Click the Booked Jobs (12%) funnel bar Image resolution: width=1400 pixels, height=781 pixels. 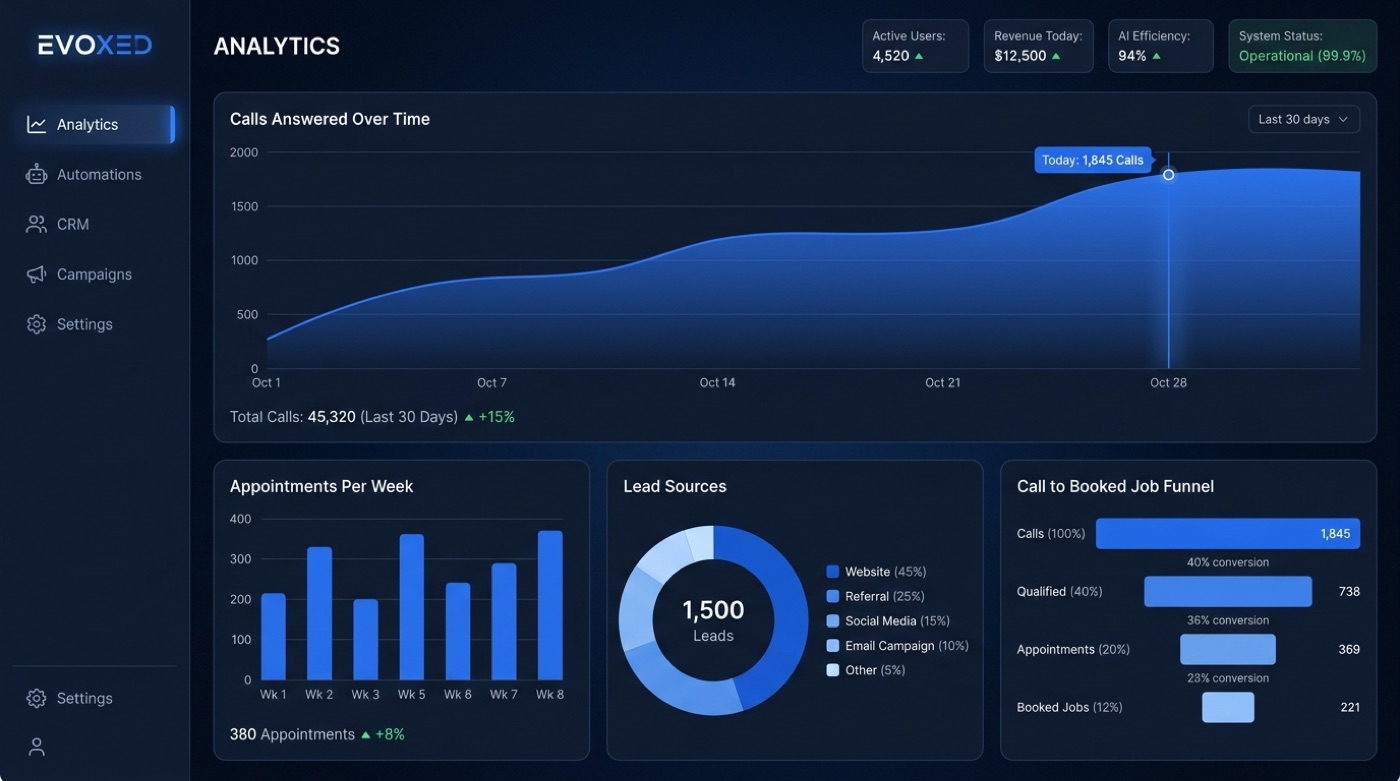1228,707
